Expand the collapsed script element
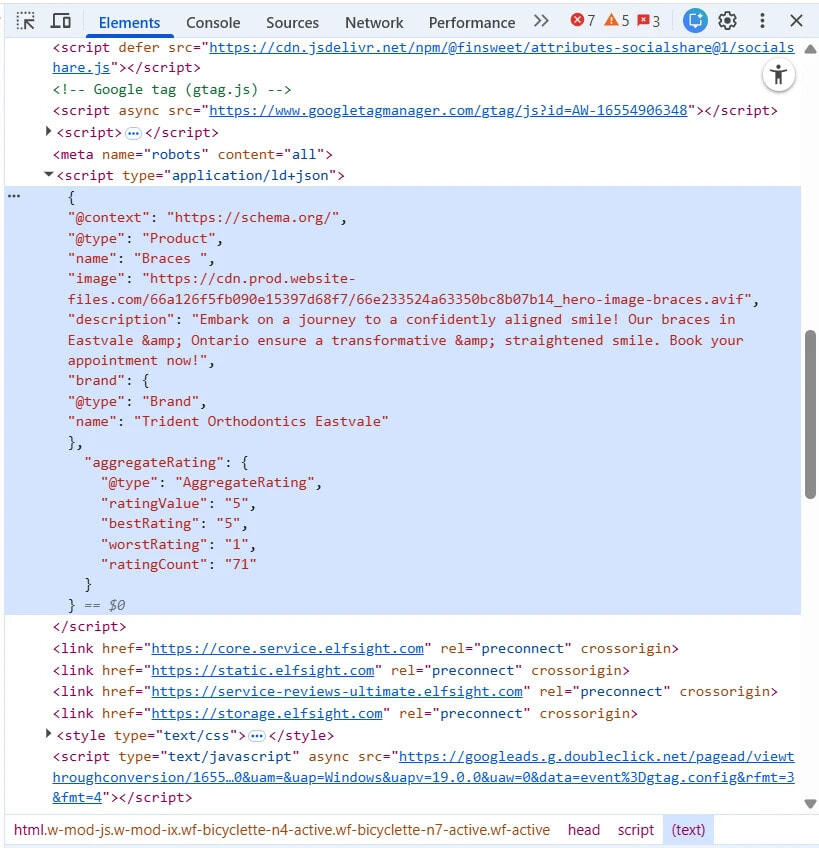Screen dimensions: 819x848 (48, 131)
